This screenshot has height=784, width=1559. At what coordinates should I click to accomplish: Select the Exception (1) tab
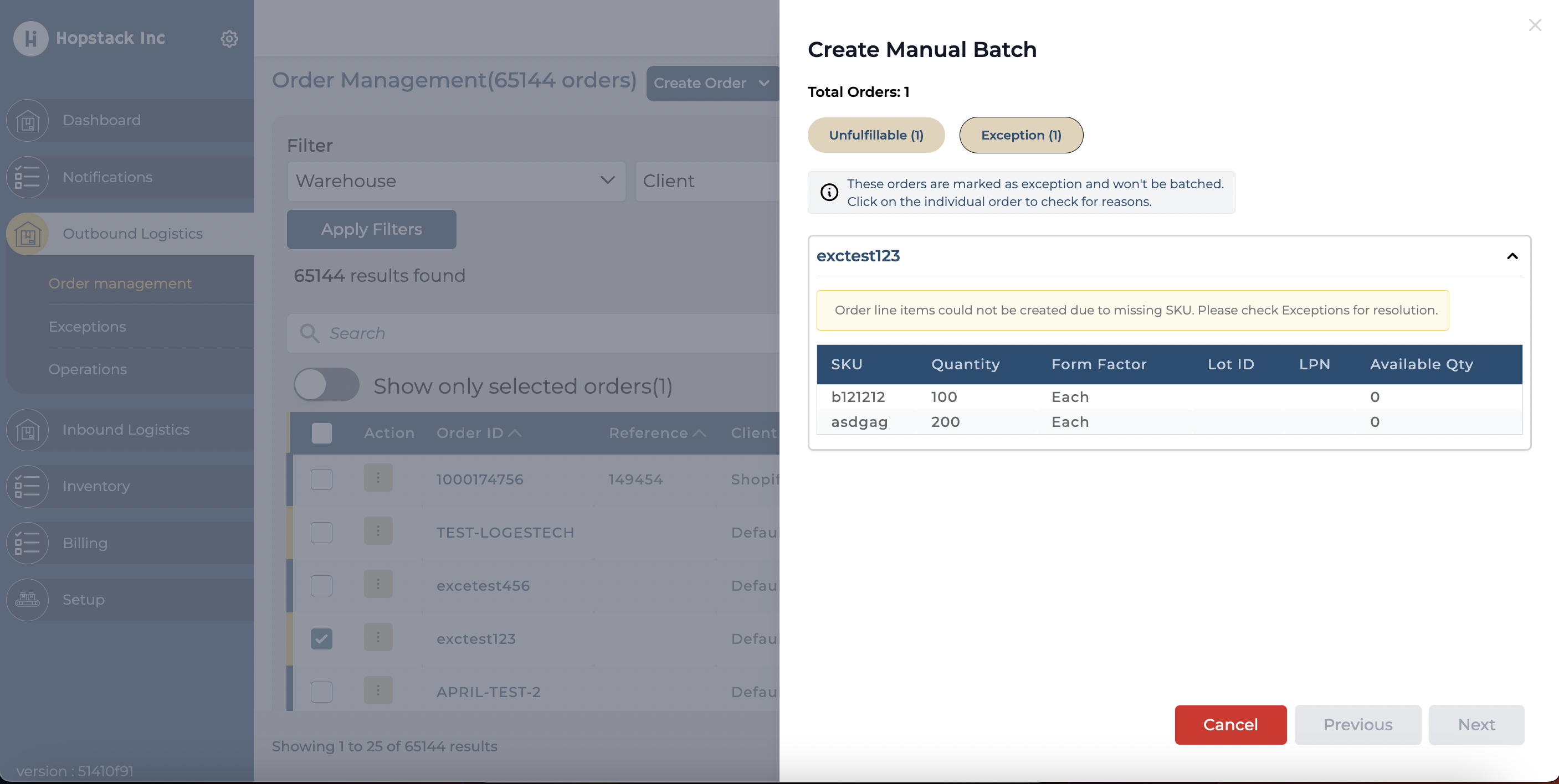point(1020,134)
